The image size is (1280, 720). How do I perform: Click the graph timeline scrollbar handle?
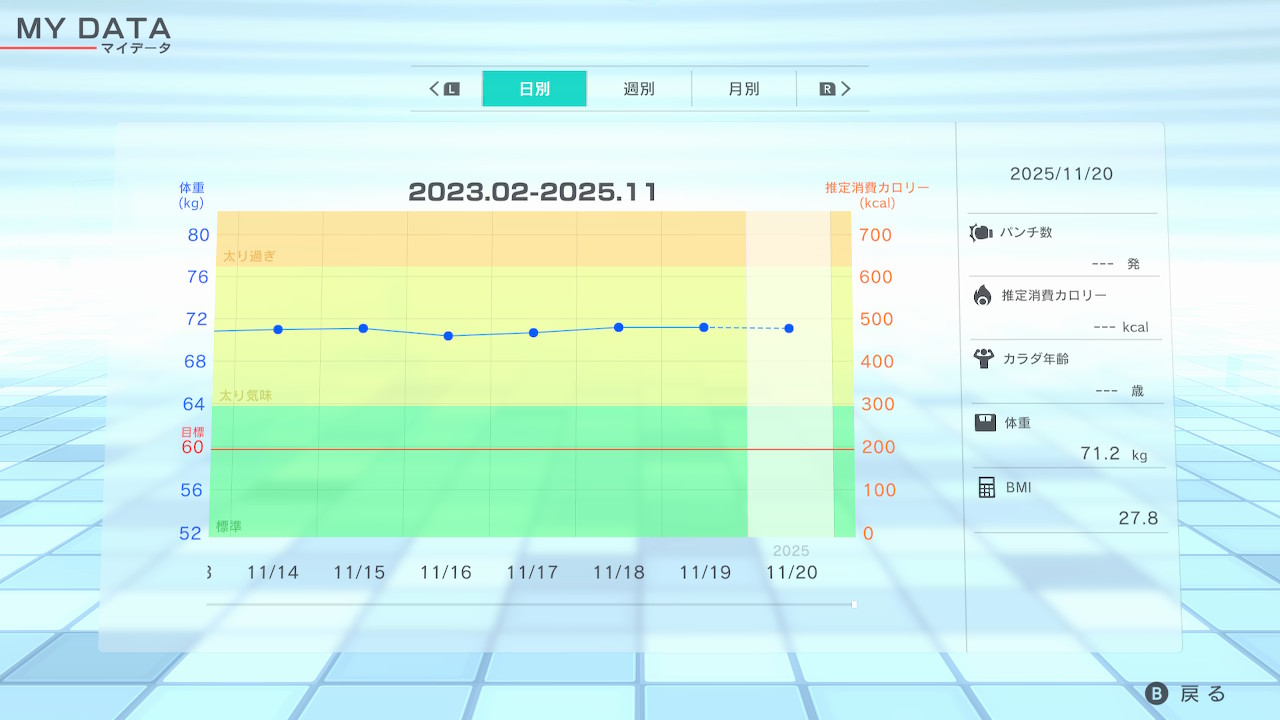[x=853, y=604]
